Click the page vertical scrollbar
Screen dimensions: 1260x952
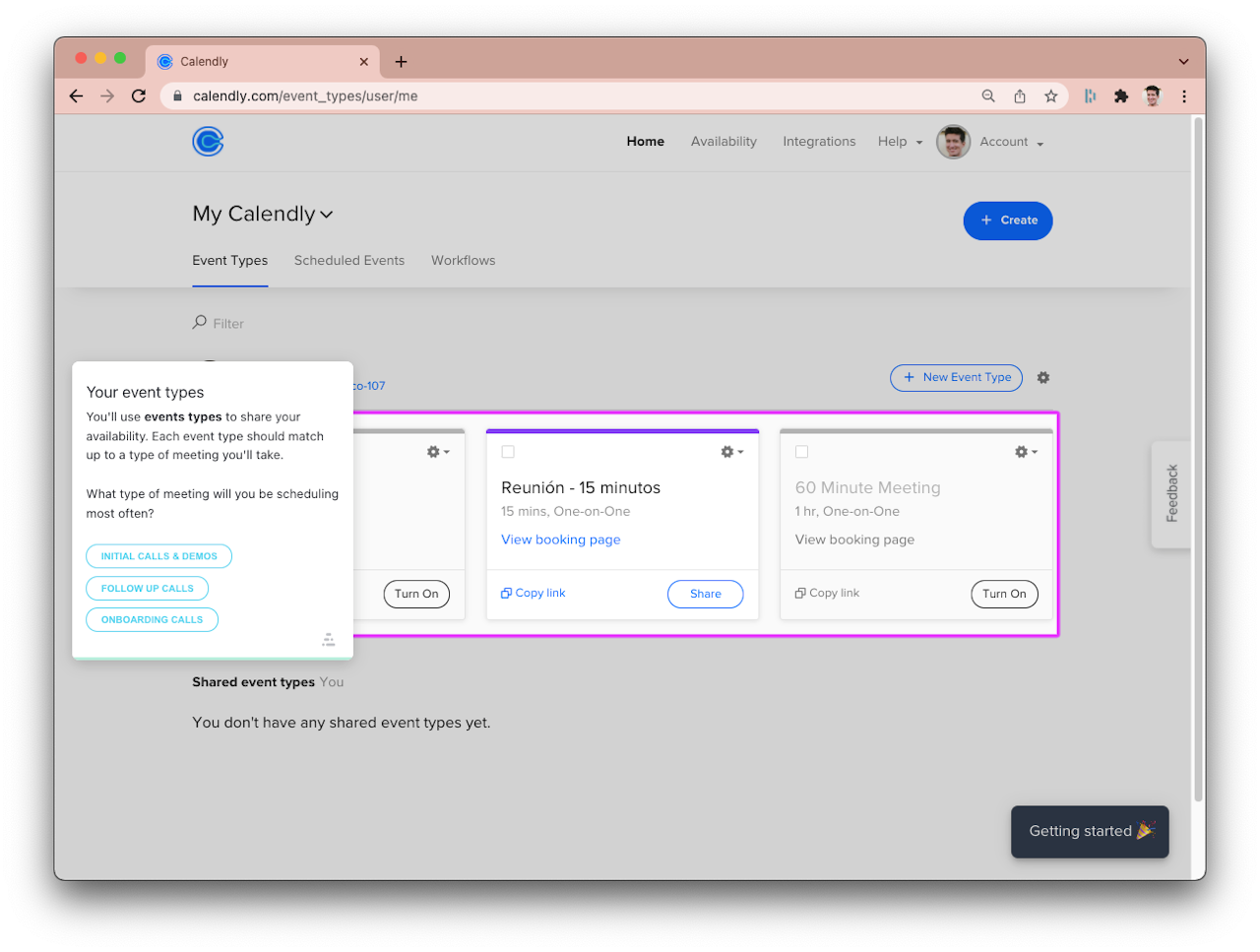[1198, 459]
